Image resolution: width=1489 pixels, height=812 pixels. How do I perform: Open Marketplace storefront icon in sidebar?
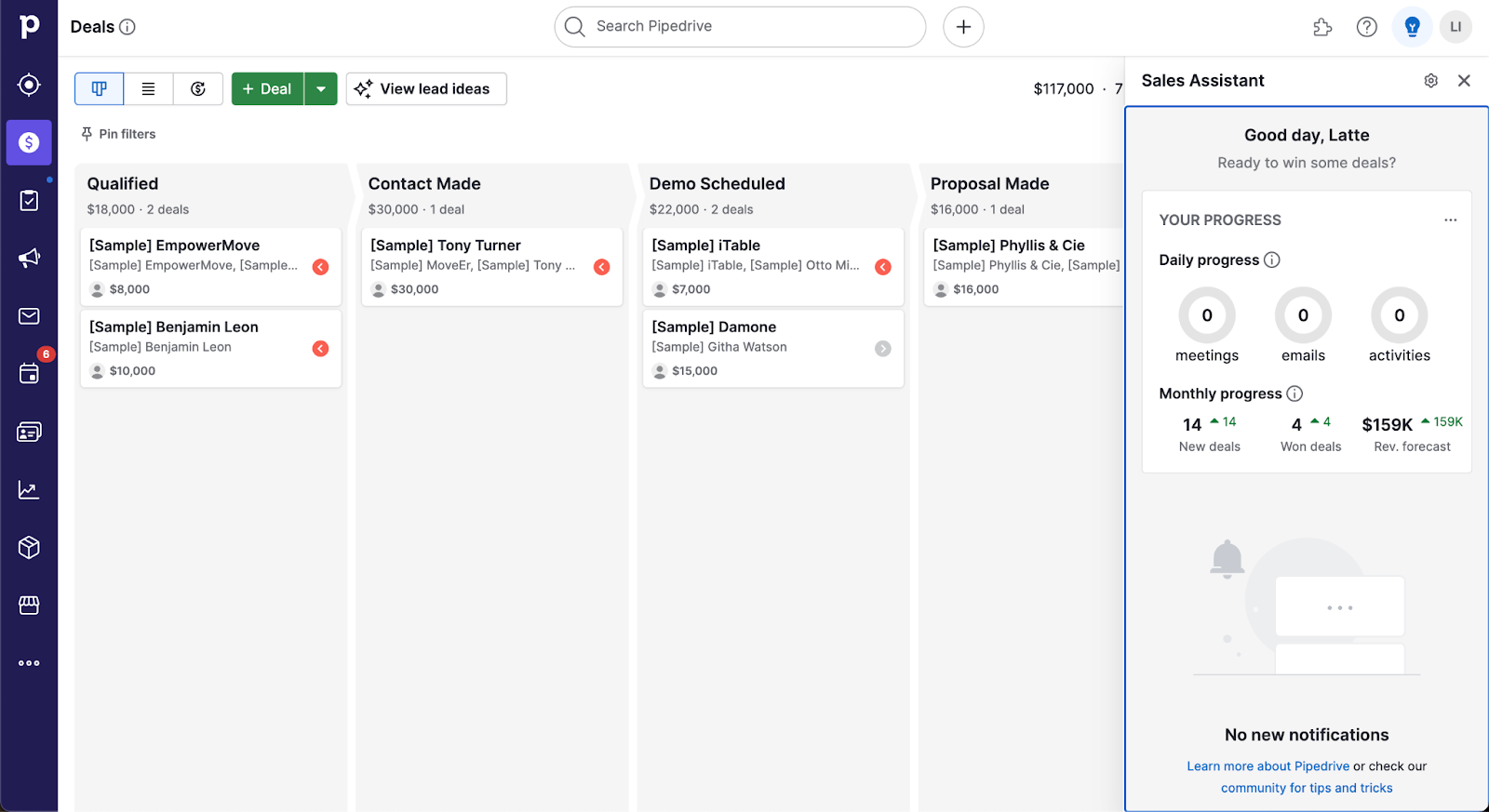(x=29, y=606)
